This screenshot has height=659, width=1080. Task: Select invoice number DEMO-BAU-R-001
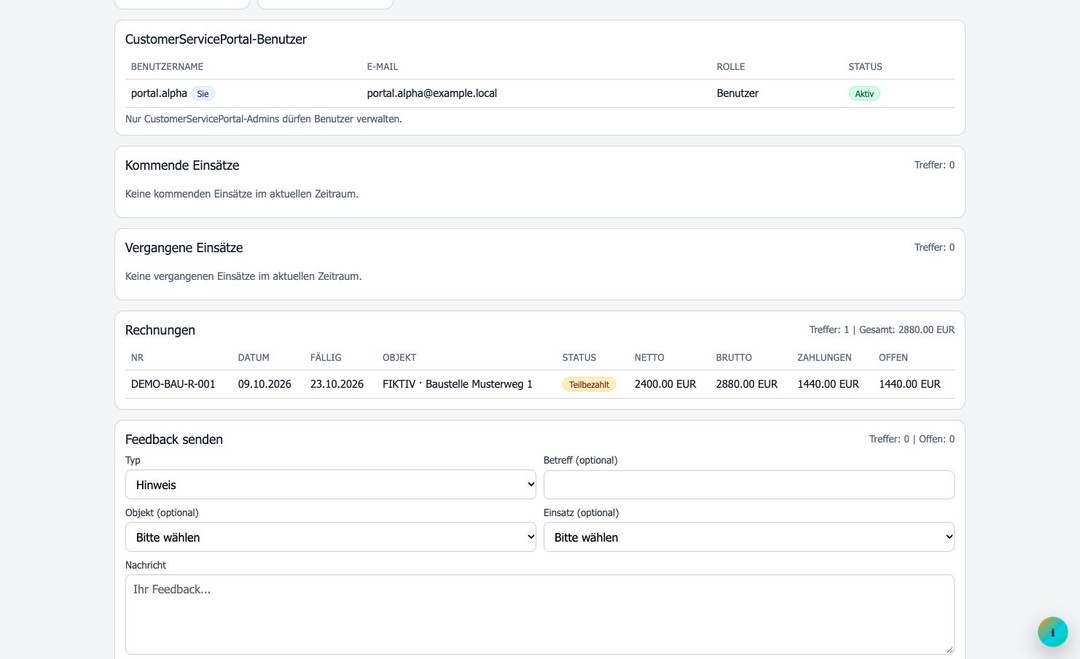tap(173, 384)
